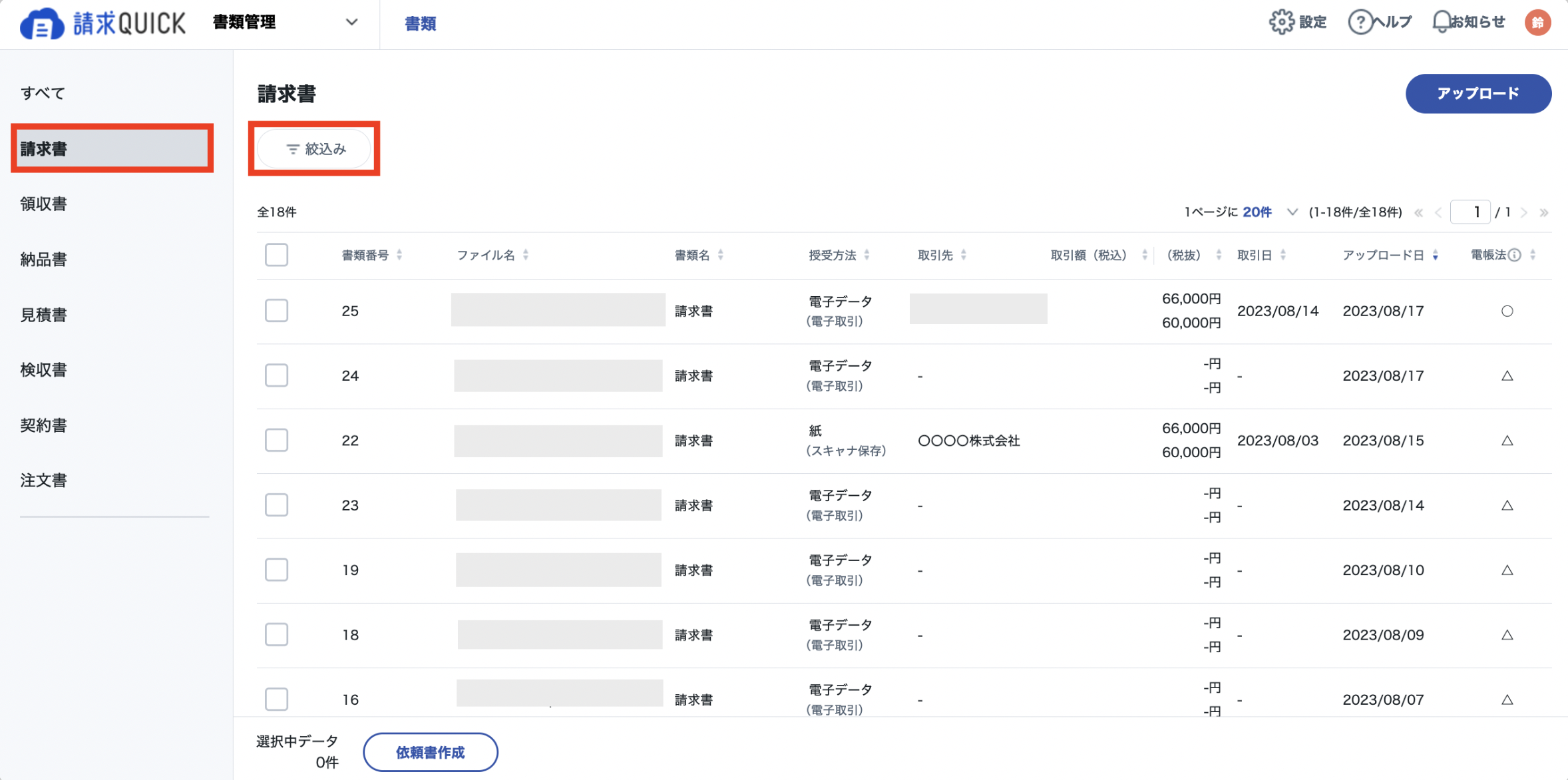Click triangle status icon for document 23

click(x=1507, y=505)
